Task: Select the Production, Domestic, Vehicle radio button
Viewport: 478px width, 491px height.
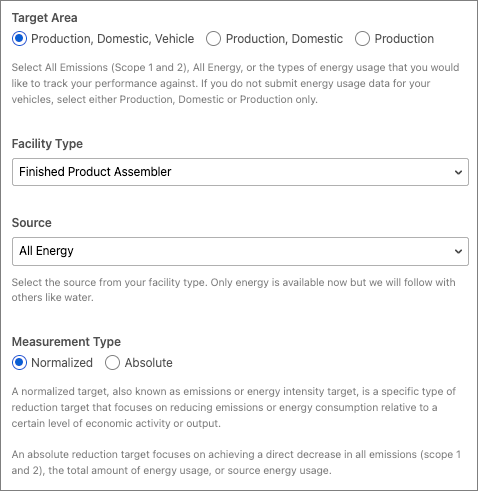Action: pos(19,39)
